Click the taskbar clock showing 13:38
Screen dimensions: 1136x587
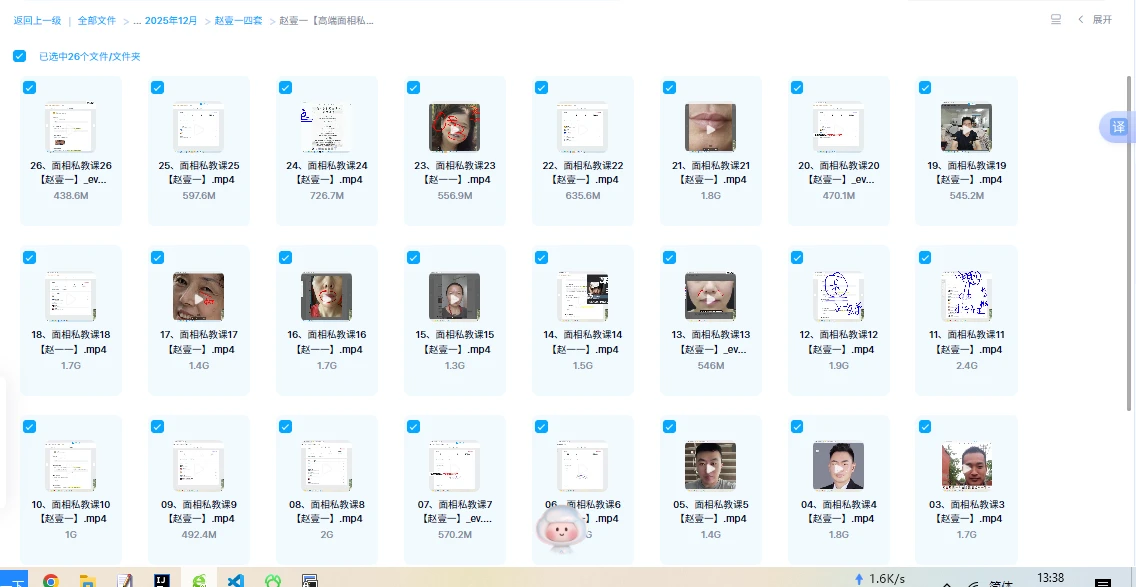pos(1051,577)
